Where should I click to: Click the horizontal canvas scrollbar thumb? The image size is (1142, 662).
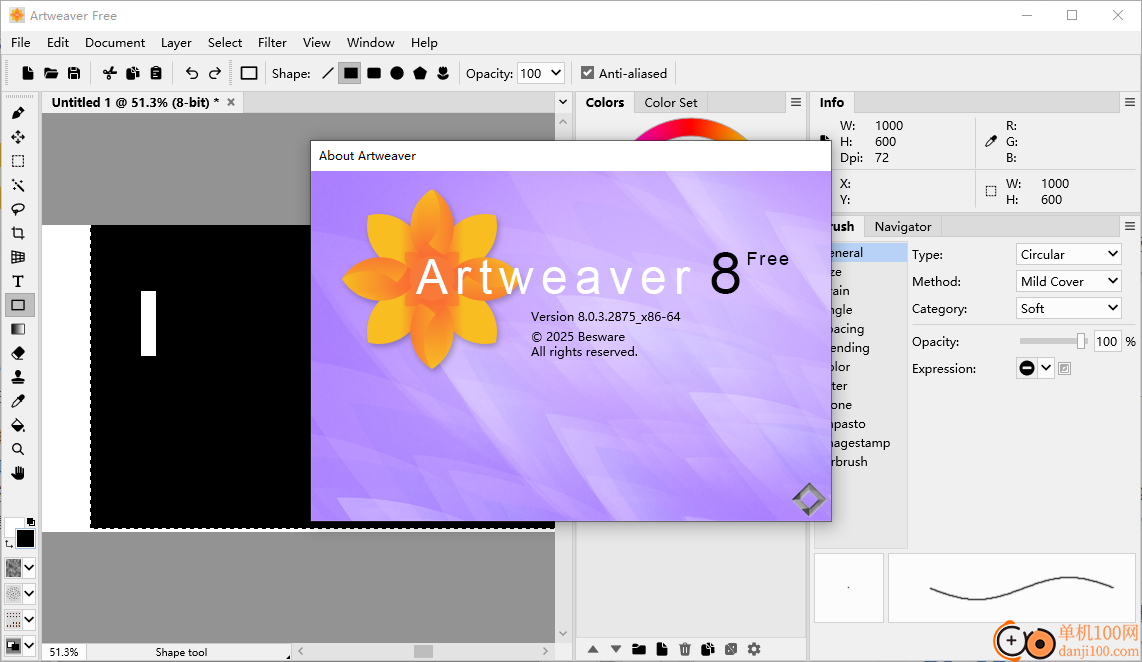(x=423, y=651)
